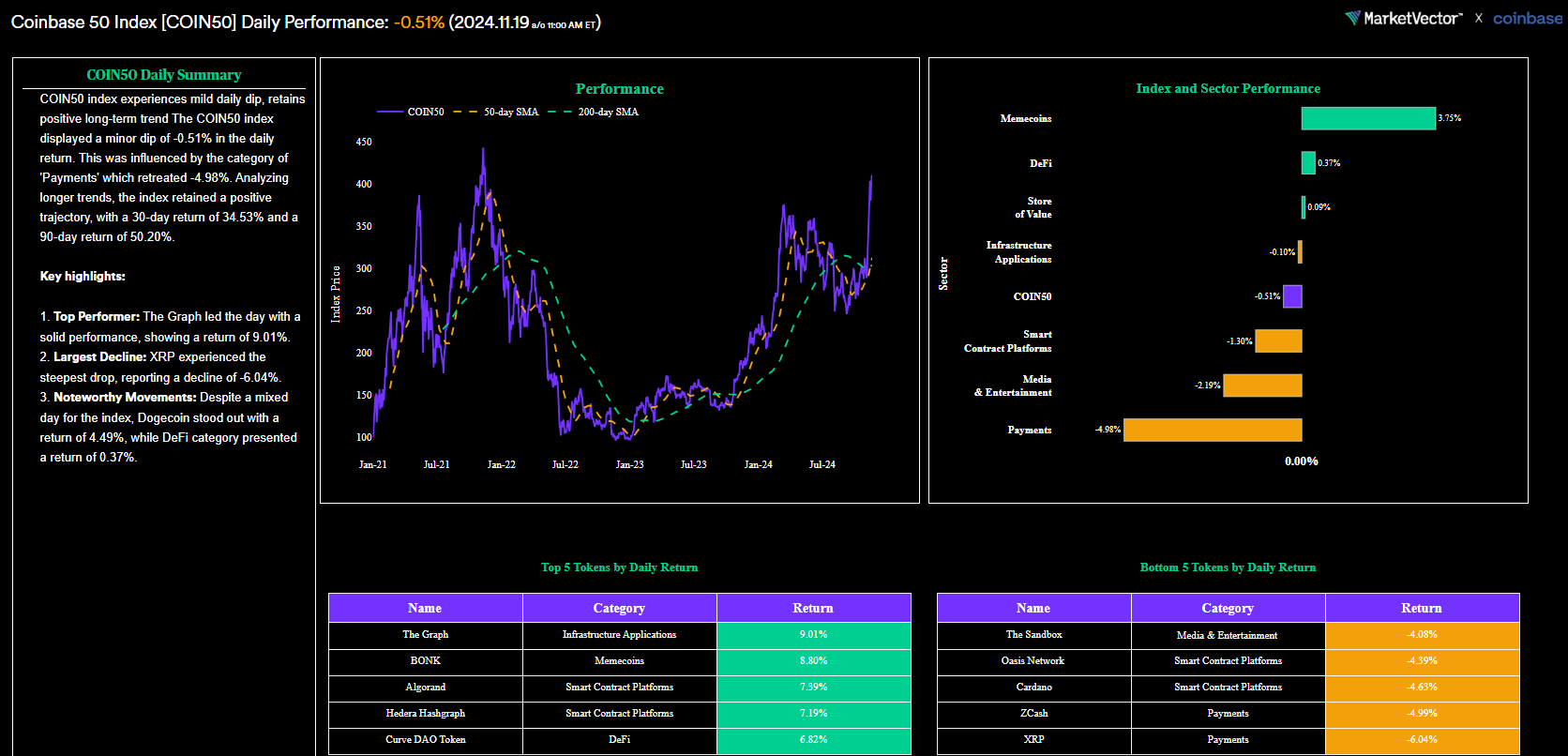Click the MarketVector logo
The height and width of the screenshot is (756, 1568).
(1403, 18)
